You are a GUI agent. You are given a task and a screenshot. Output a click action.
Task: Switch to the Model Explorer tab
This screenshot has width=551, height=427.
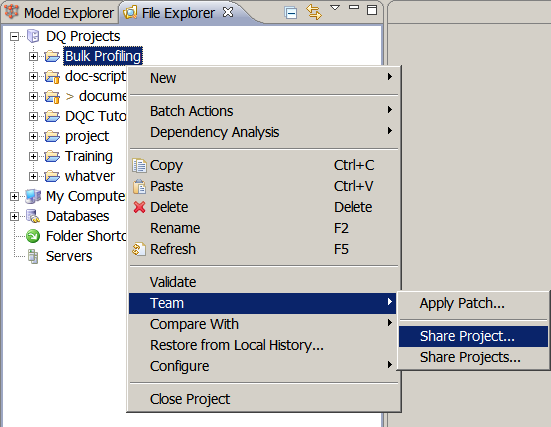pyautogui.click(x=60, y=13)
